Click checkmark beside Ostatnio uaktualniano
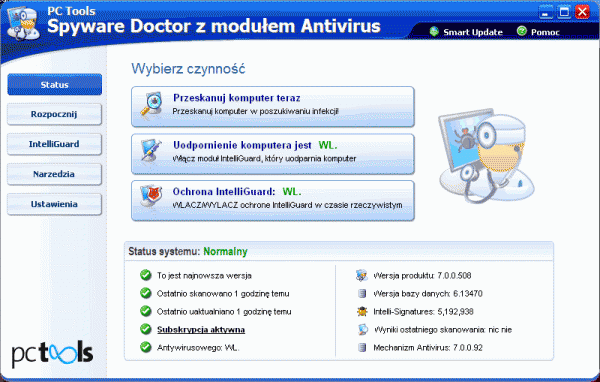The image size is (600, 382). click(145, 311)
